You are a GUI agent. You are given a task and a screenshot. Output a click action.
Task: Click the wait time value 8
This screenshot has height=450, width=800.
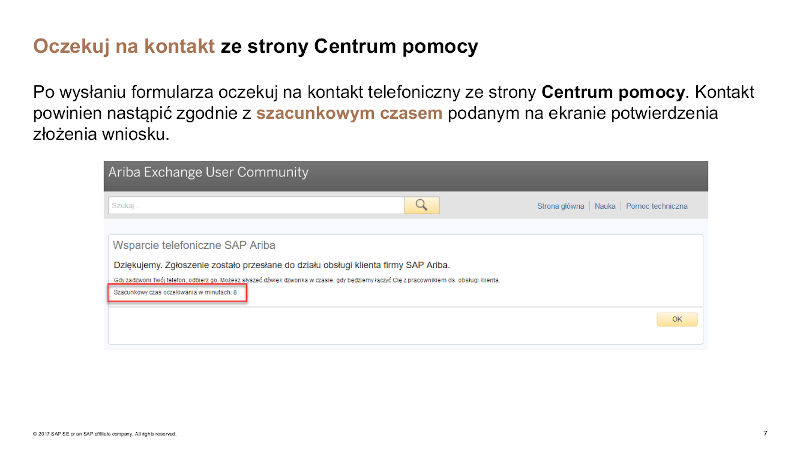[235, 293]
